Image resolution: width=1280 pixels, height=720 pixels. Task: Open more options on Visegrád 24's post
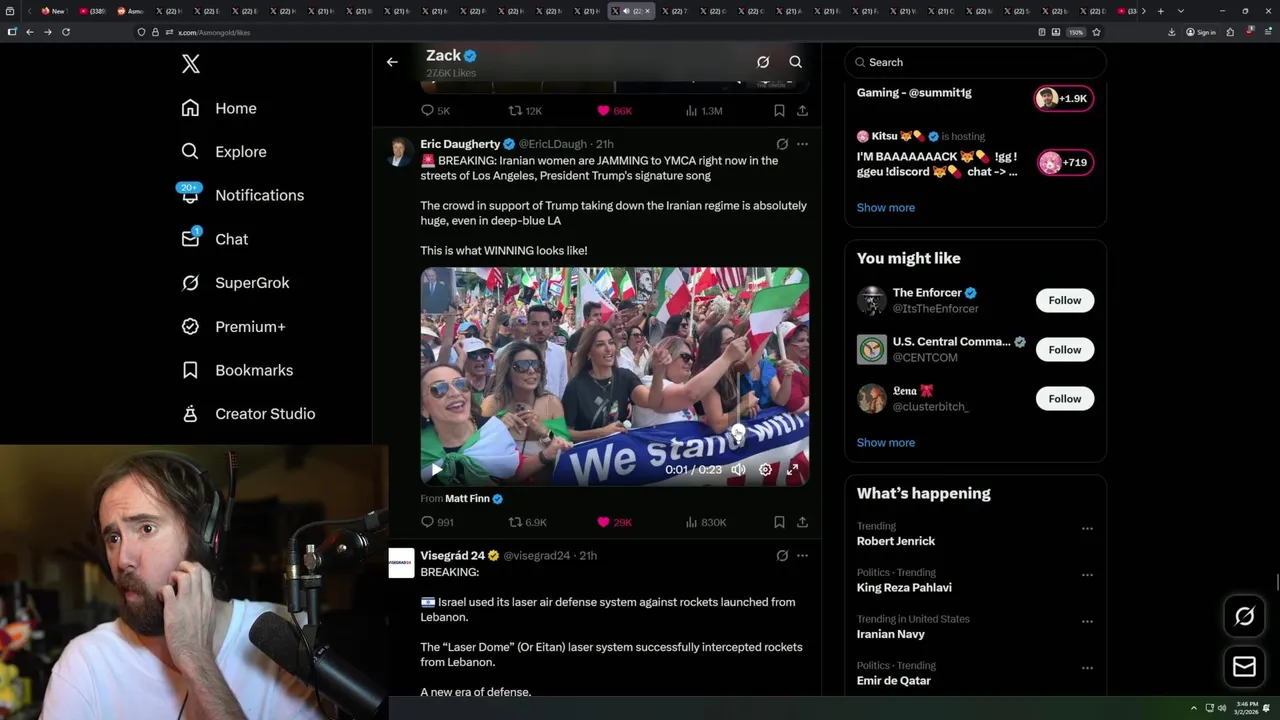tap(802, 555)
